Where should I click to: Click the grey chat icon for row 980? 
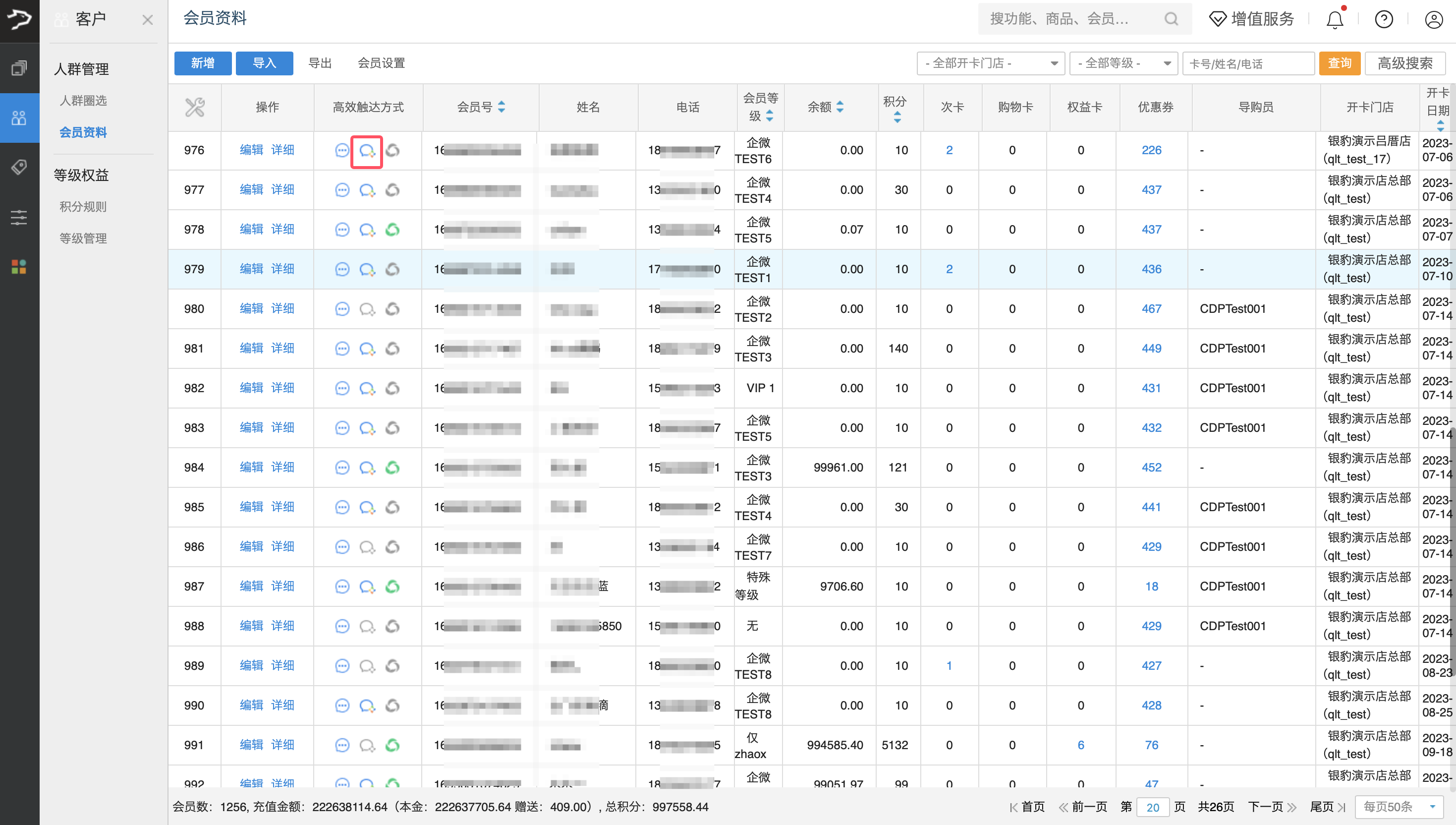click(x=367, y=309)
